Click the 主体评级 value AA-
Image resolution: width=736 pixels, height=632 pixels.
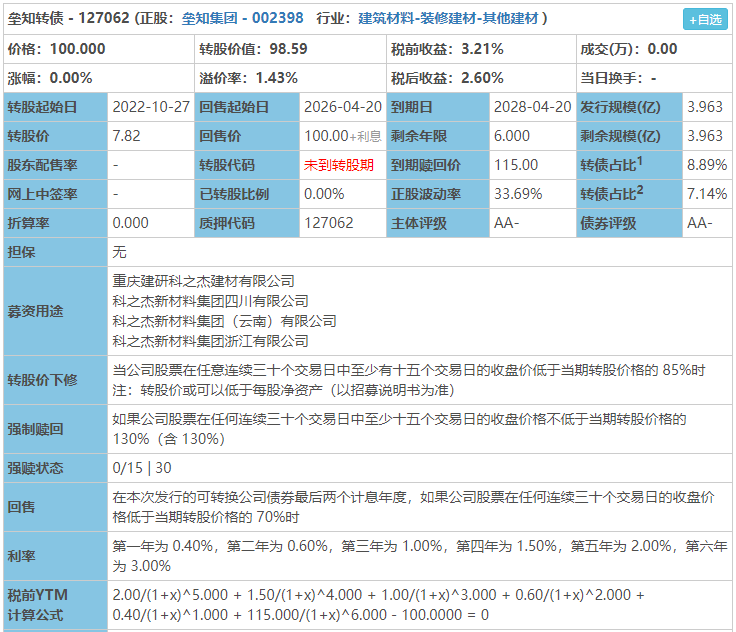[506, 223]
